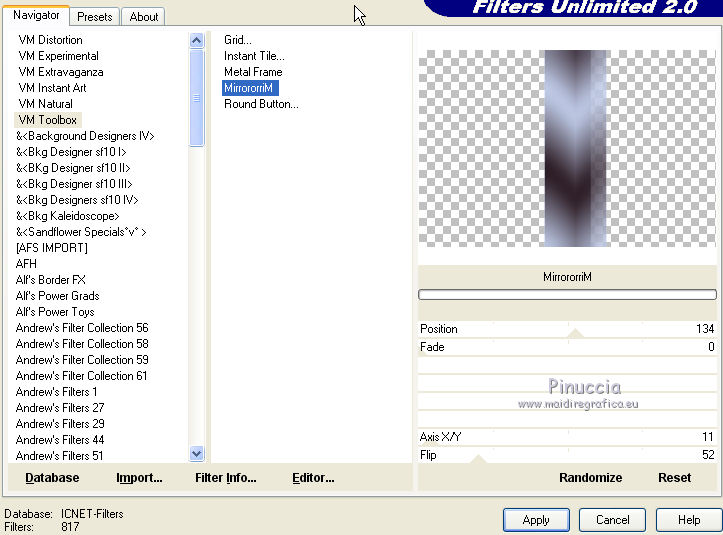Cancel the filter dialog

(612, 520)
